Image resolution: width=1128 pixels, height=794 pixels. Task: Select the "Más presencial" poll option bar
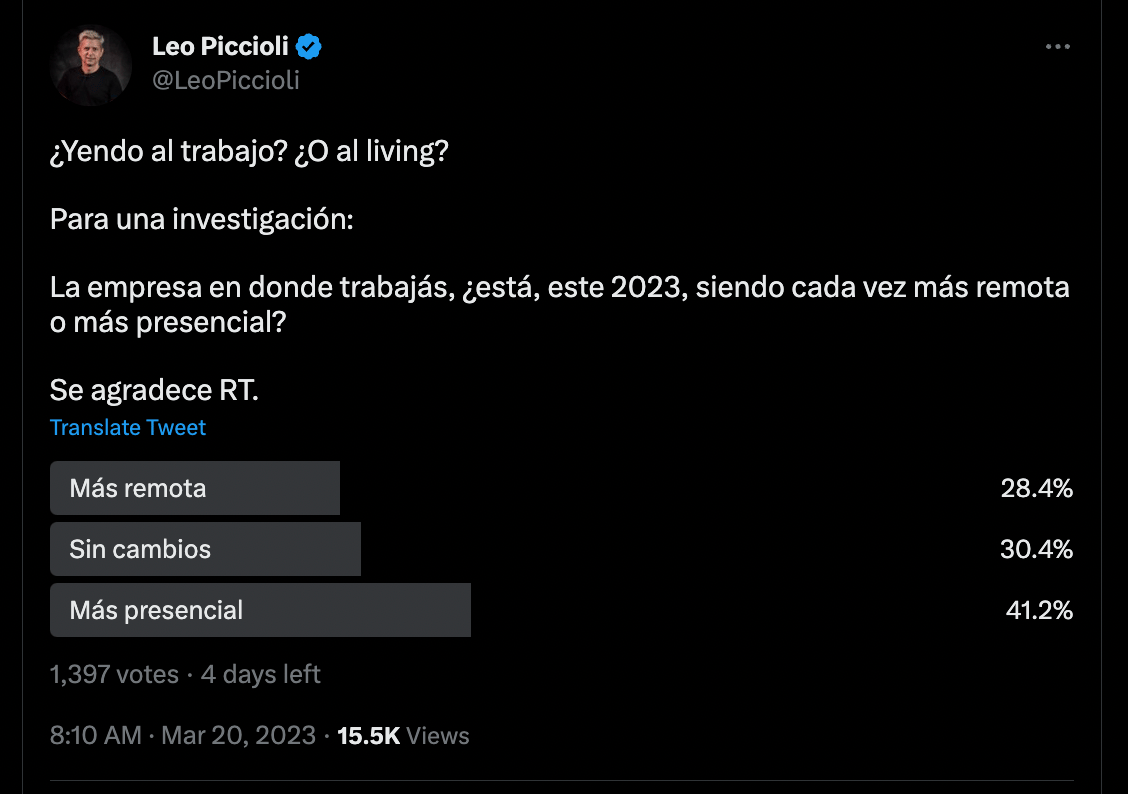coord(260,610)
